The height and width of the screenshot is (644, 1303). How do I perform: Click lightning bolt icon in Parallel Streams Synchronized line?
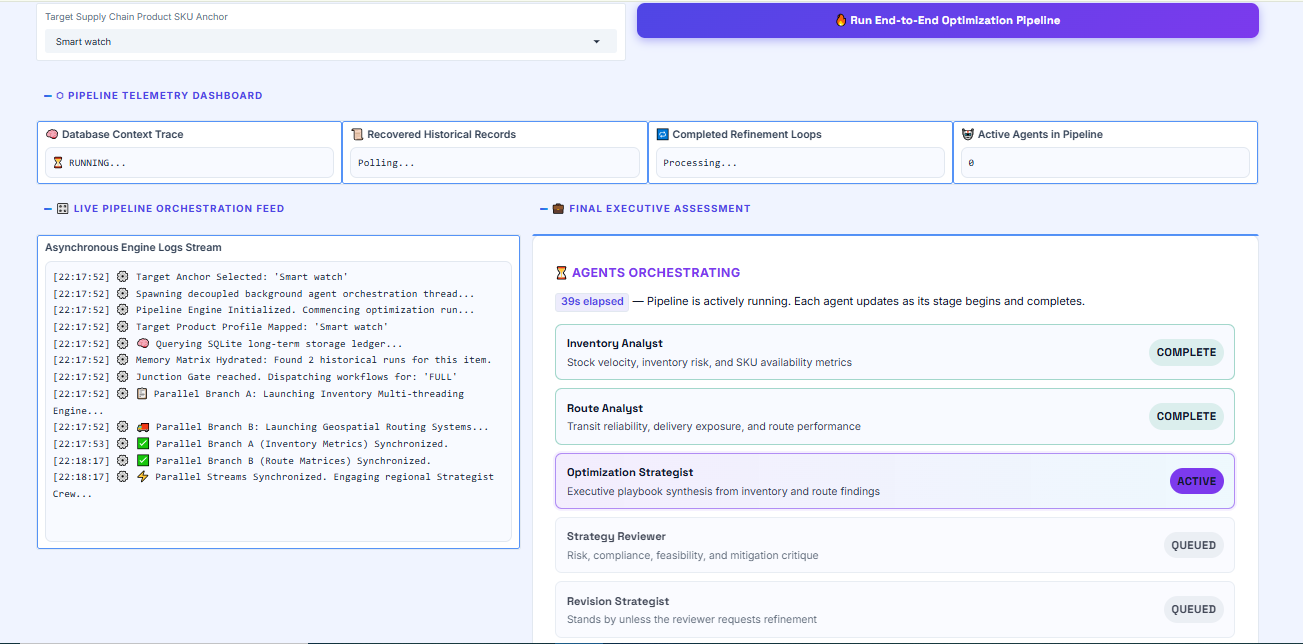(x=143, y=477)
